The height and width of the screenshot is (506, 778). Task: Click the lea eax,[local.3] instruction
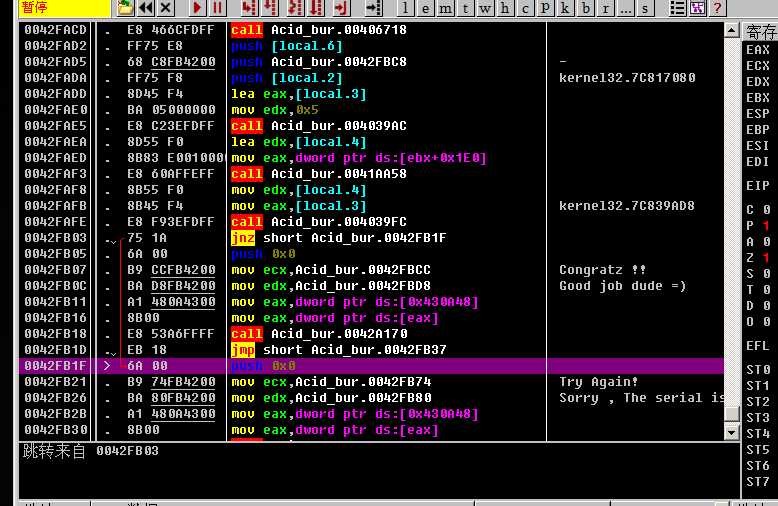click(299, 94)
